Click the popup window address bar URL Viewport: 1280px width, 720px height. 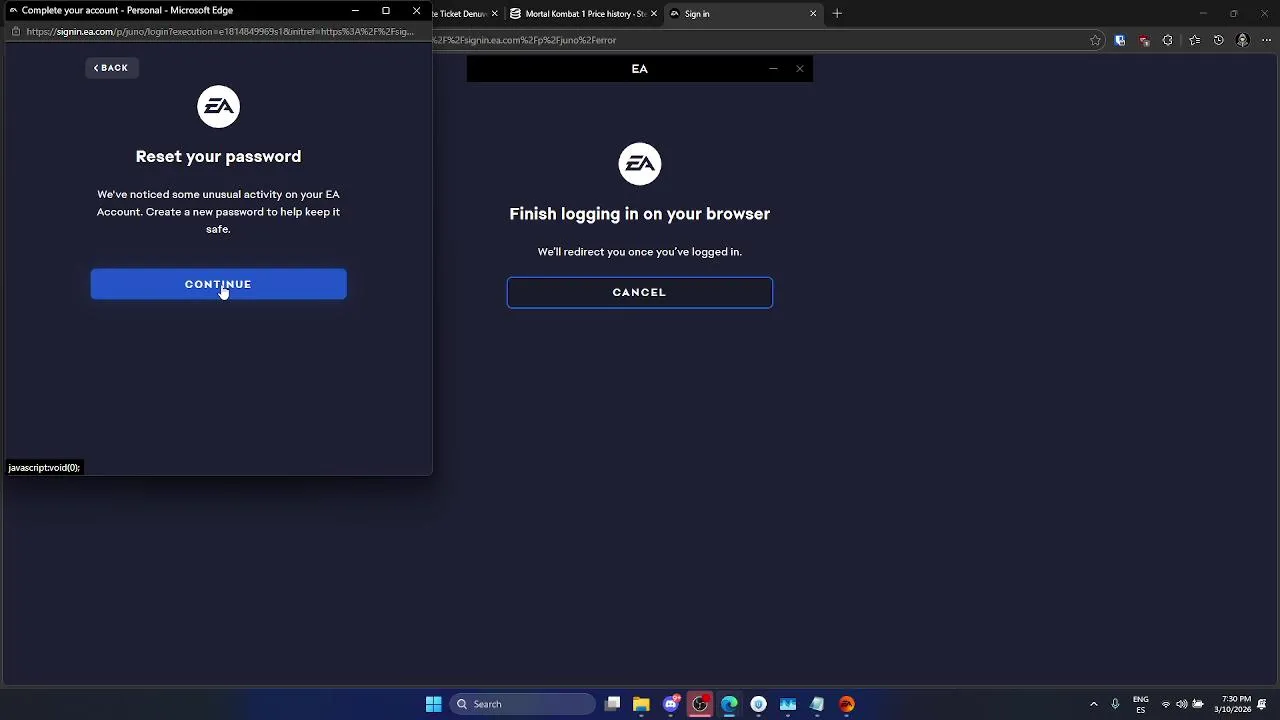pyautogui.click(x=220, y=31)
